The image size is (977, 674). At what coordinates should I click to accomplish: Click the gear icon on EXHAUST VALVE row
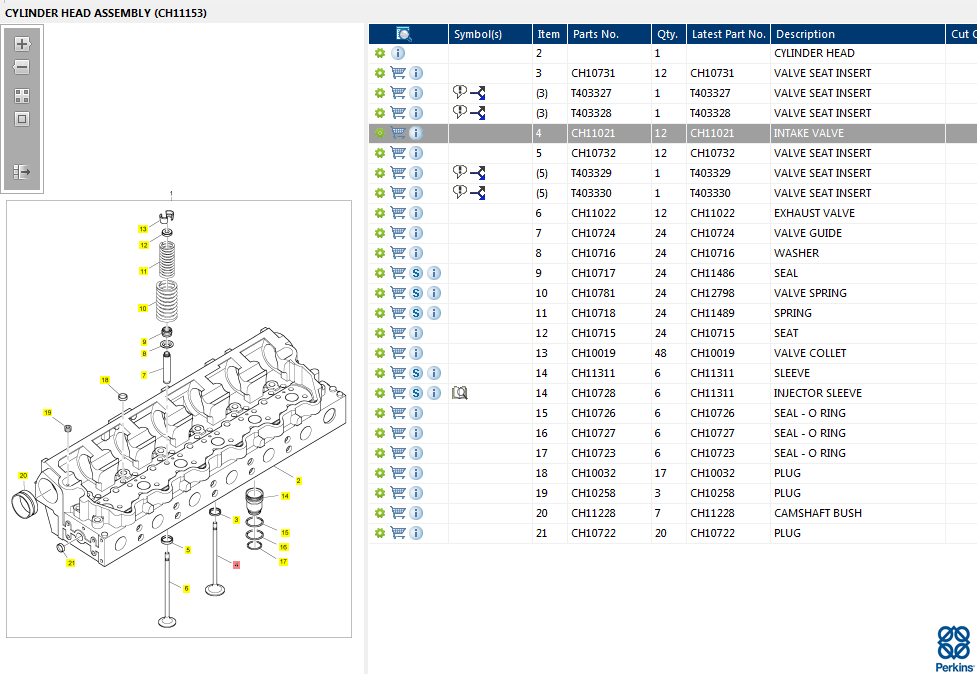tap(380, 213)
